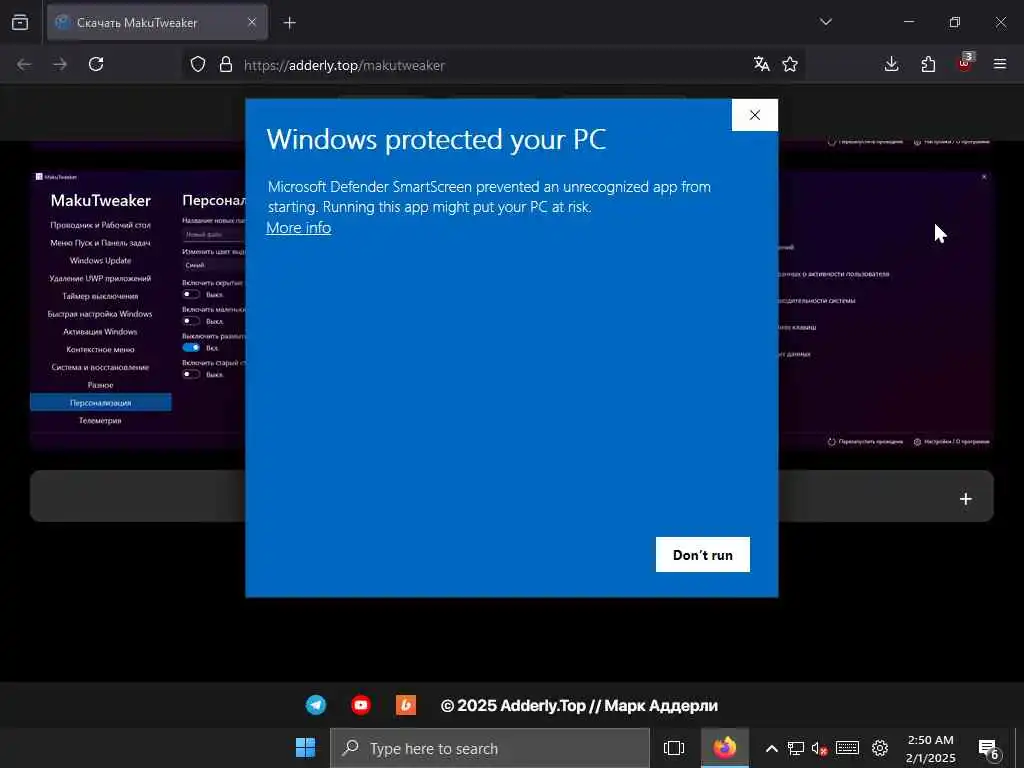Open the notification center with 6 notifications
This screenshot has width=1024, height=768.
(x=989, y=748)
